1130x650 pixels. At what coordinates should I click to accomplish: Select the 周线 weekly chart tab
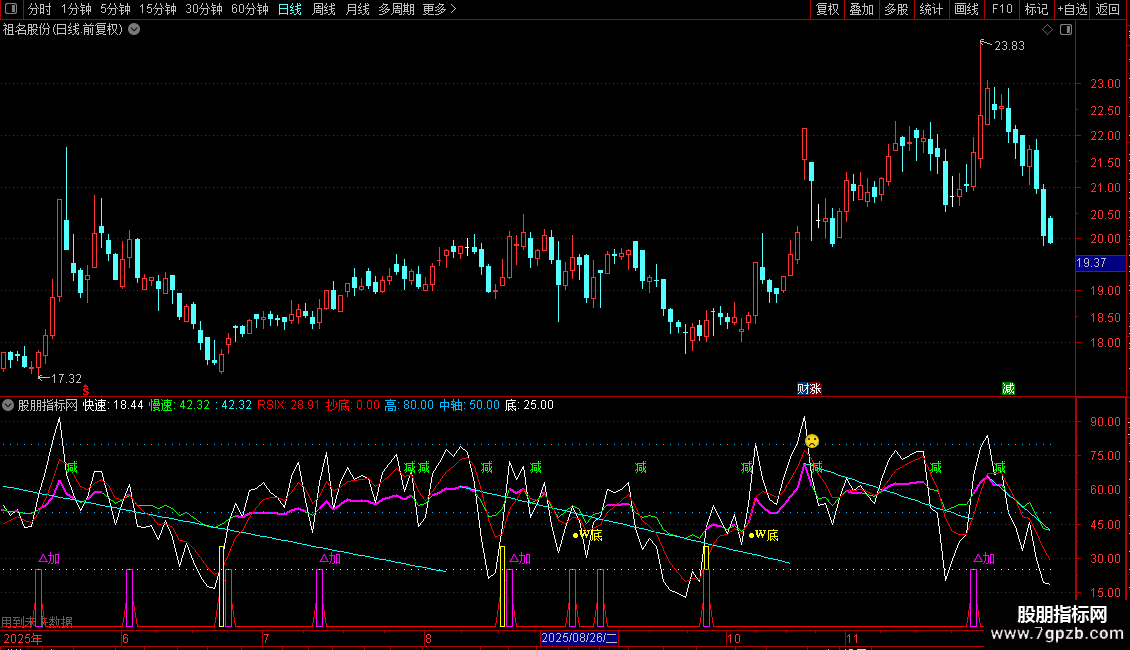coord(324,10)
